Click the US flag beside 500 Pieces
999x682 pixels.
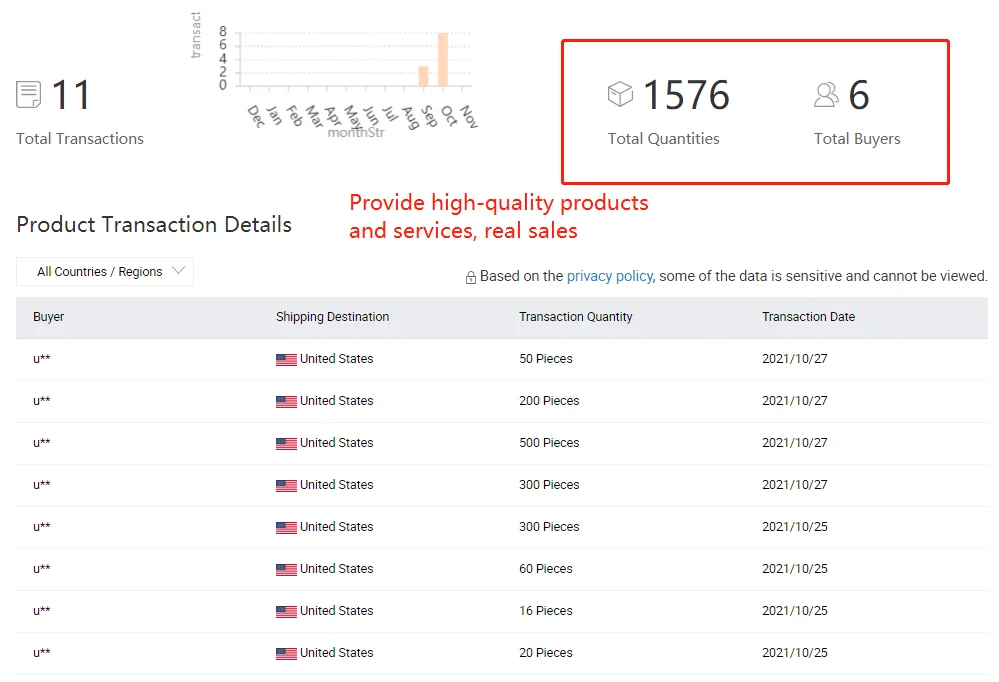click(286, 444)
